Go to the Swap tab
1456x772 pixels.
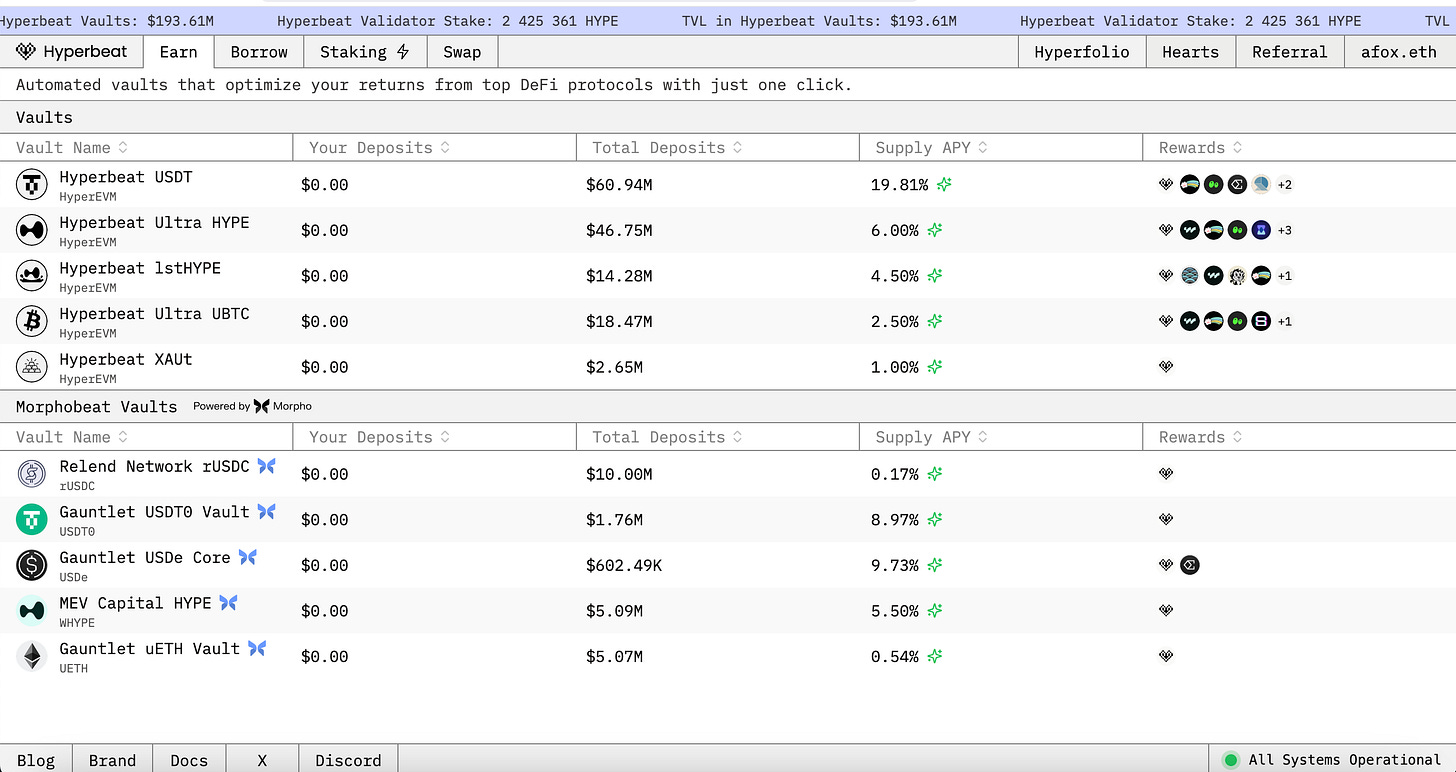point(462,52)
